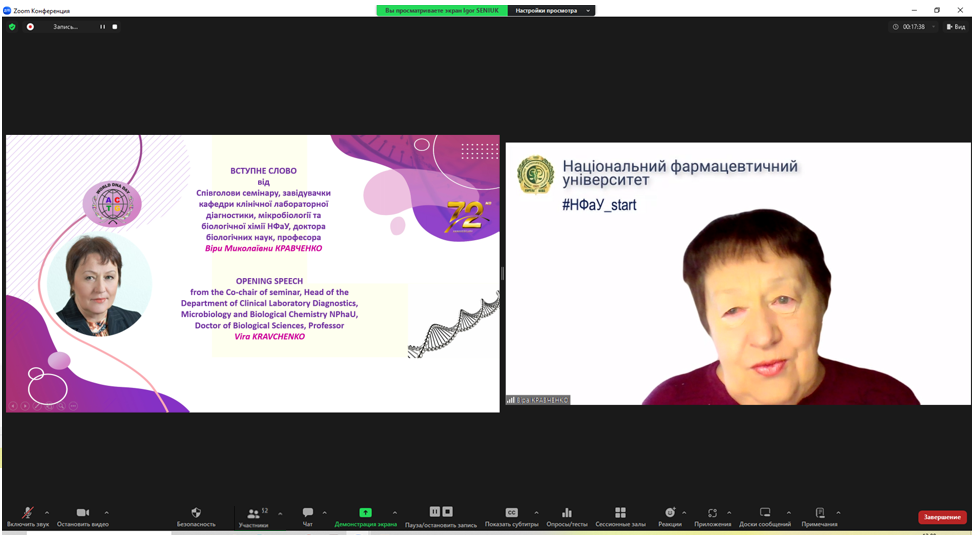Expand arrow beside Приложения

(x=729, y=513)
